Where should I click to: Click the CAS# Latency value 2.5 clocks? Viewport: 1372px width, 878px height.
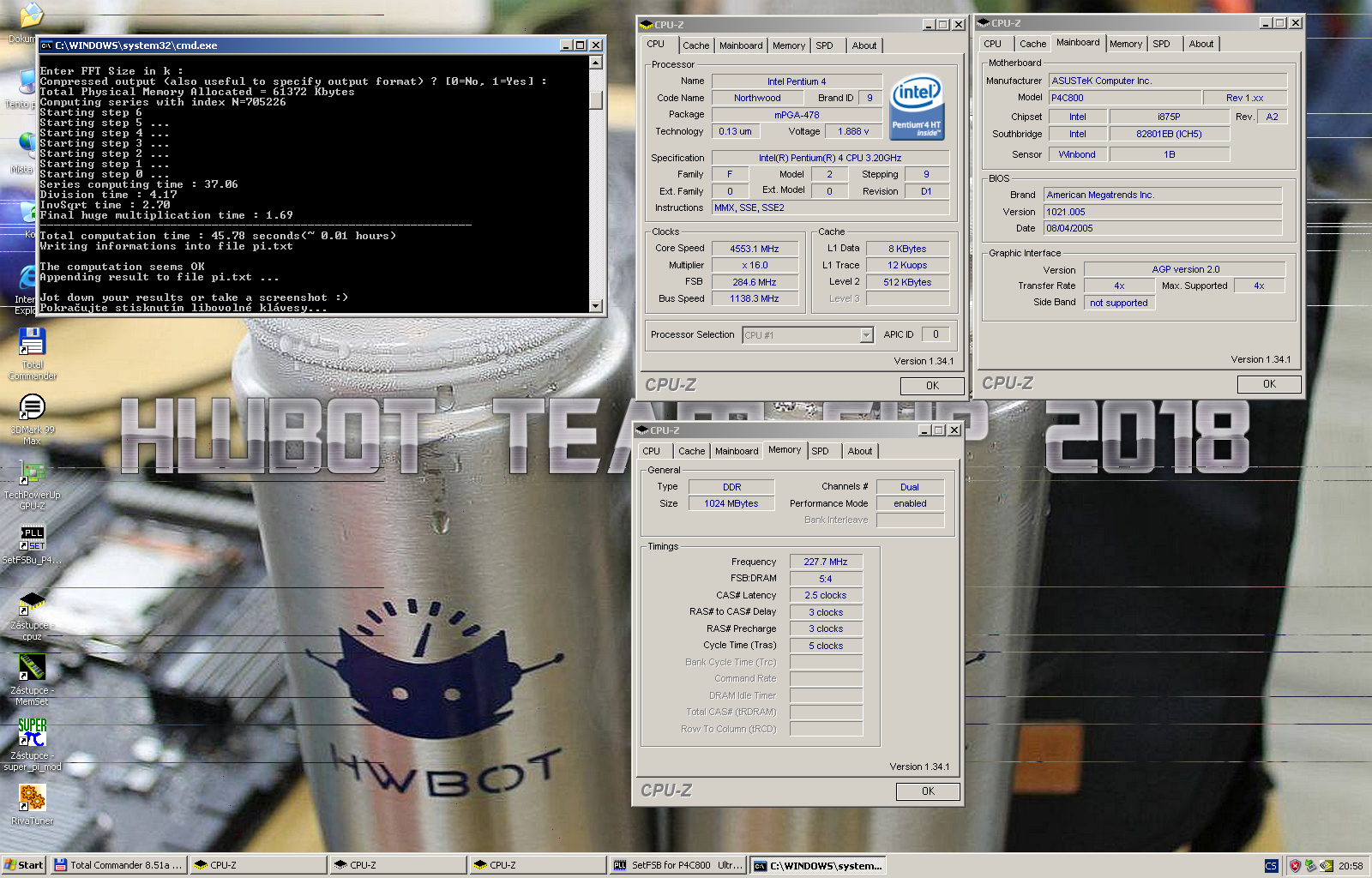pos(826,596)
